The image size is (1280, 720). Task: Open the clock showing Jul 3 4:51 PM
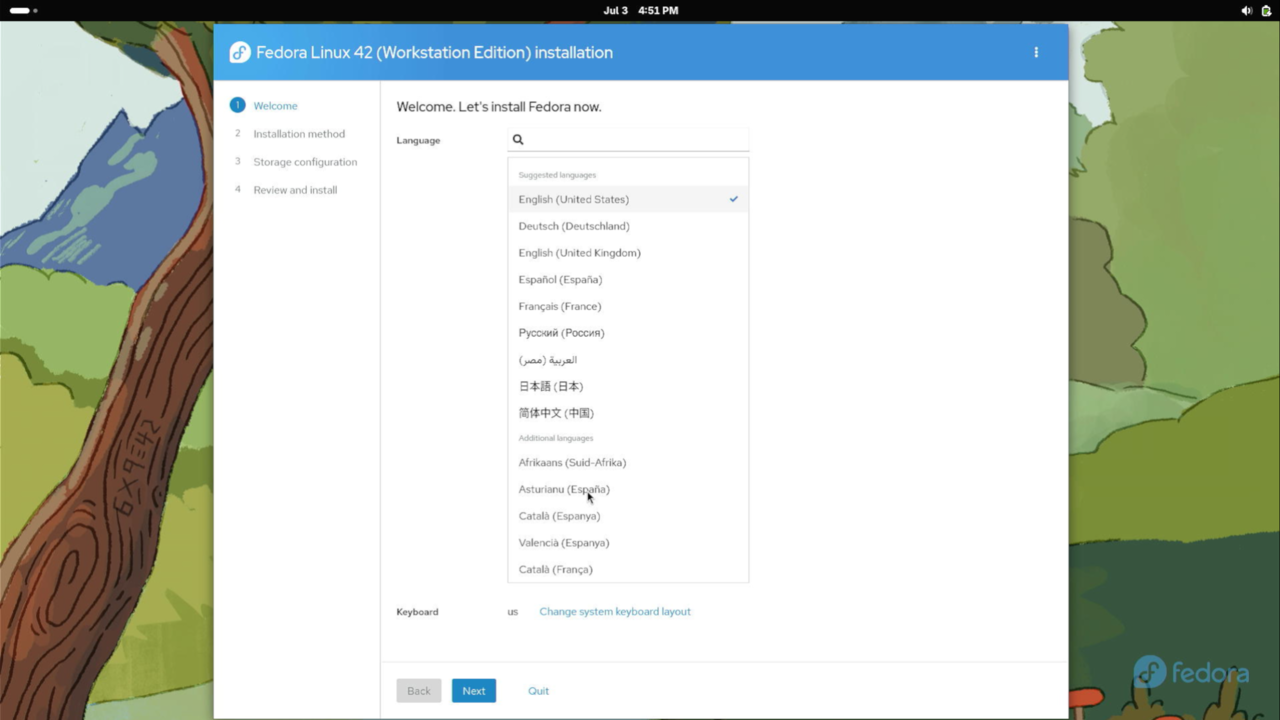(x=641, y=10)
